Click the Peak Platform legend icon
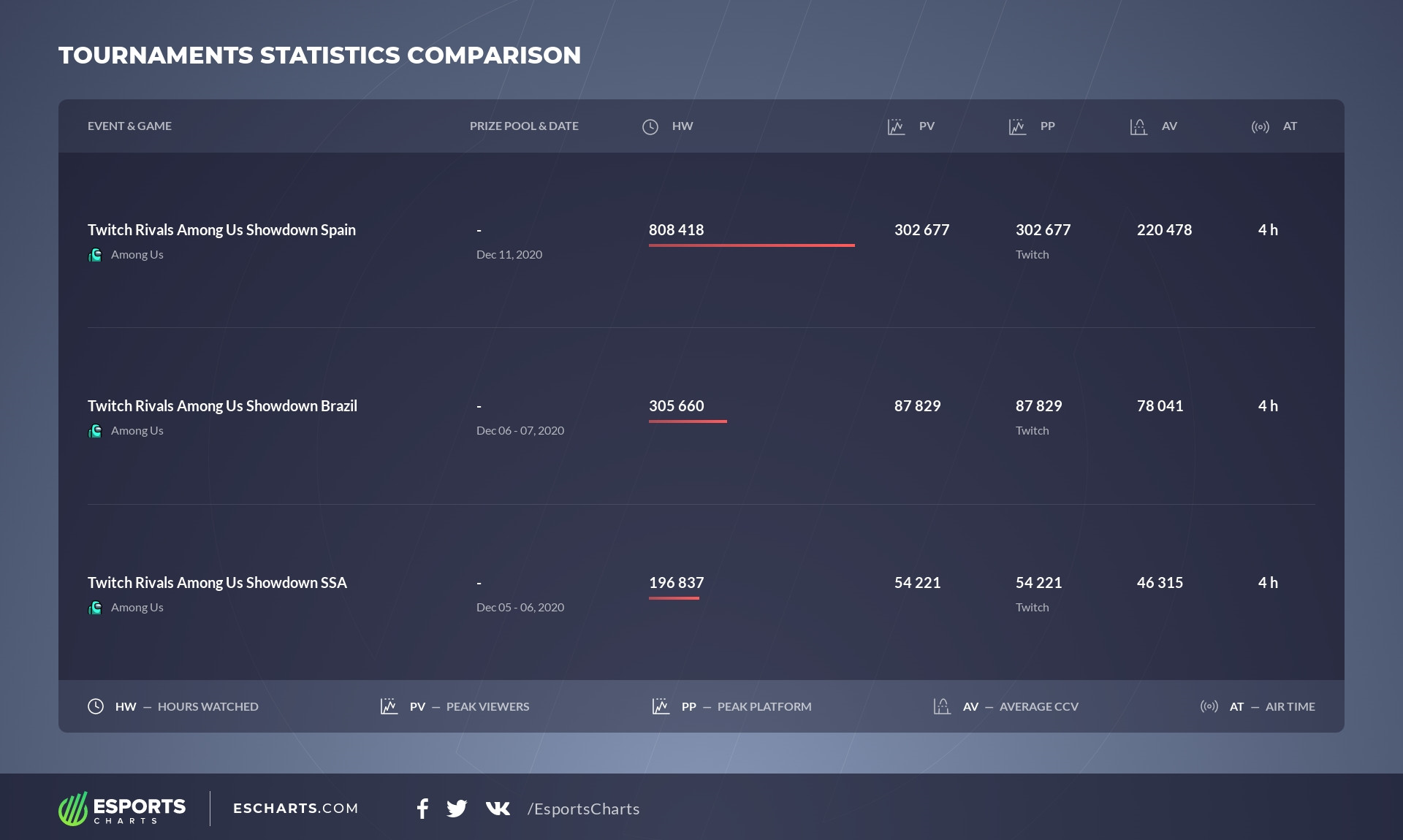1403x840 pixels. point(661,706)
